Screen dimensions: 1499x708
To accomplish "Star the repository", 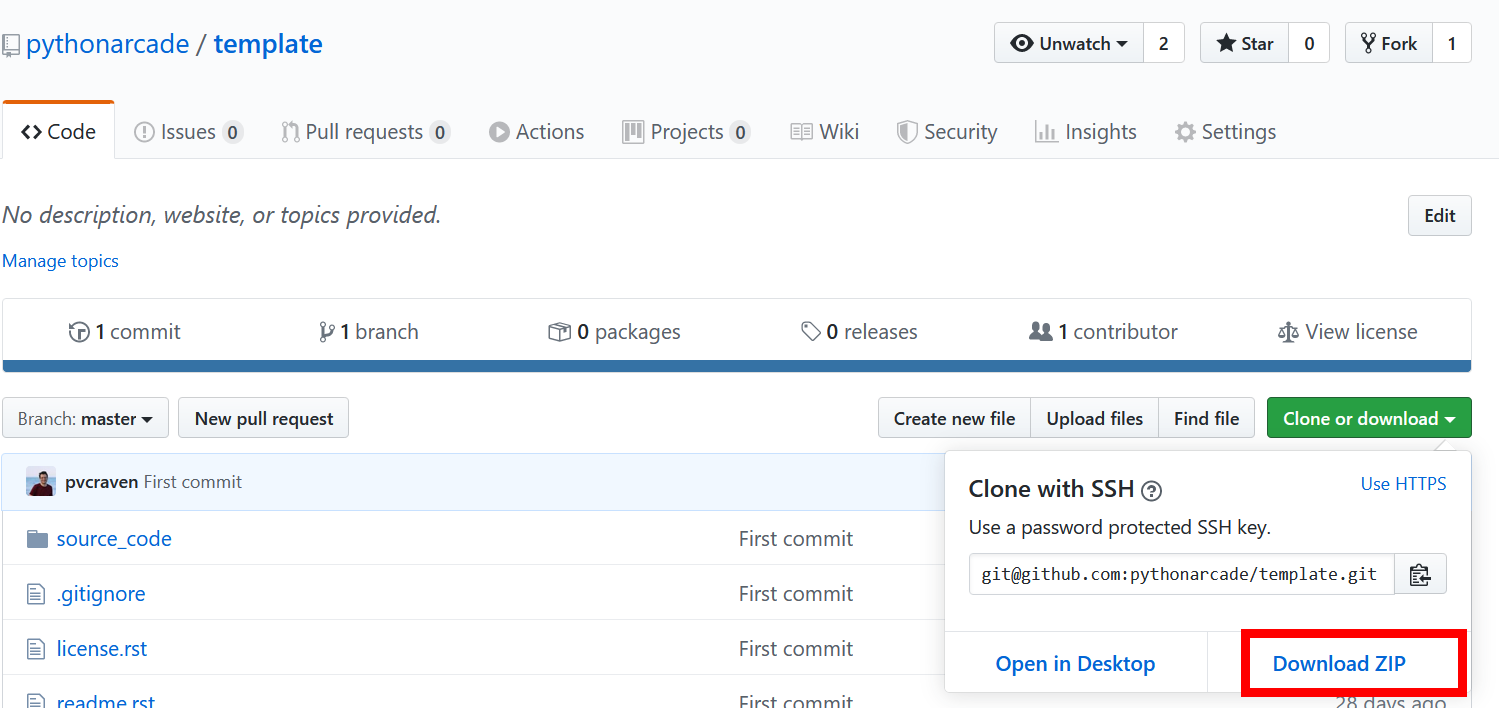I will coord(1244,43).
